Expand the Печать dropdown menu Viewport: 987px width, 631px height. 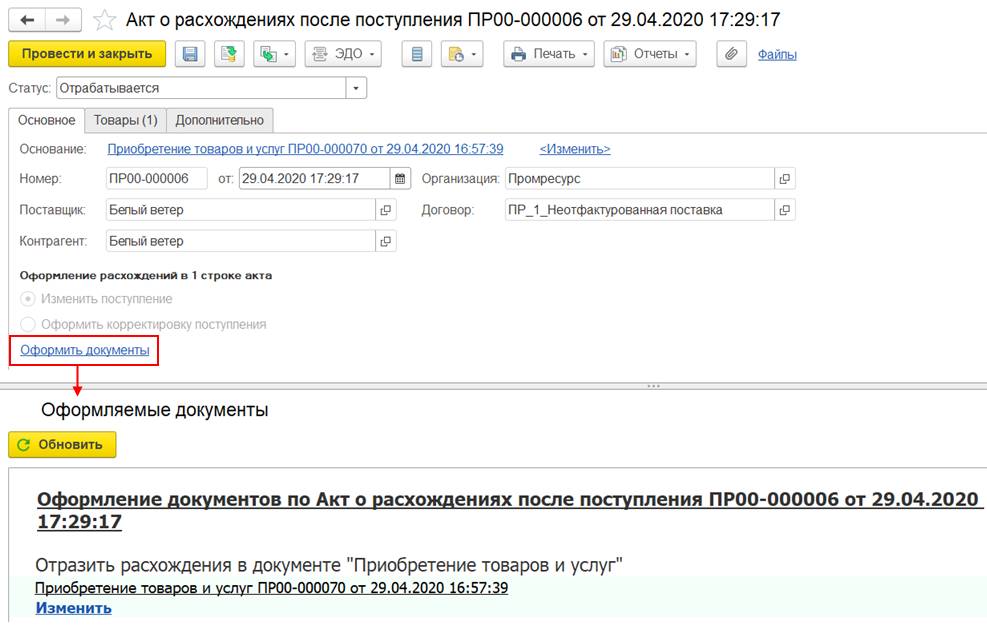[549, 54]
